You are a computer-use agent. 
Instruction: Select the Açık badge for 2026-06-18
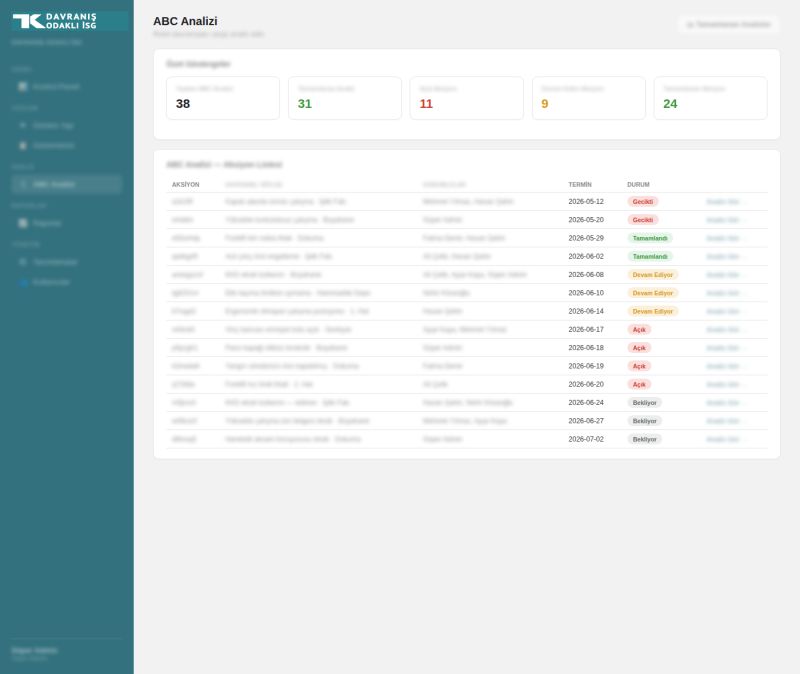pos(639,348)
